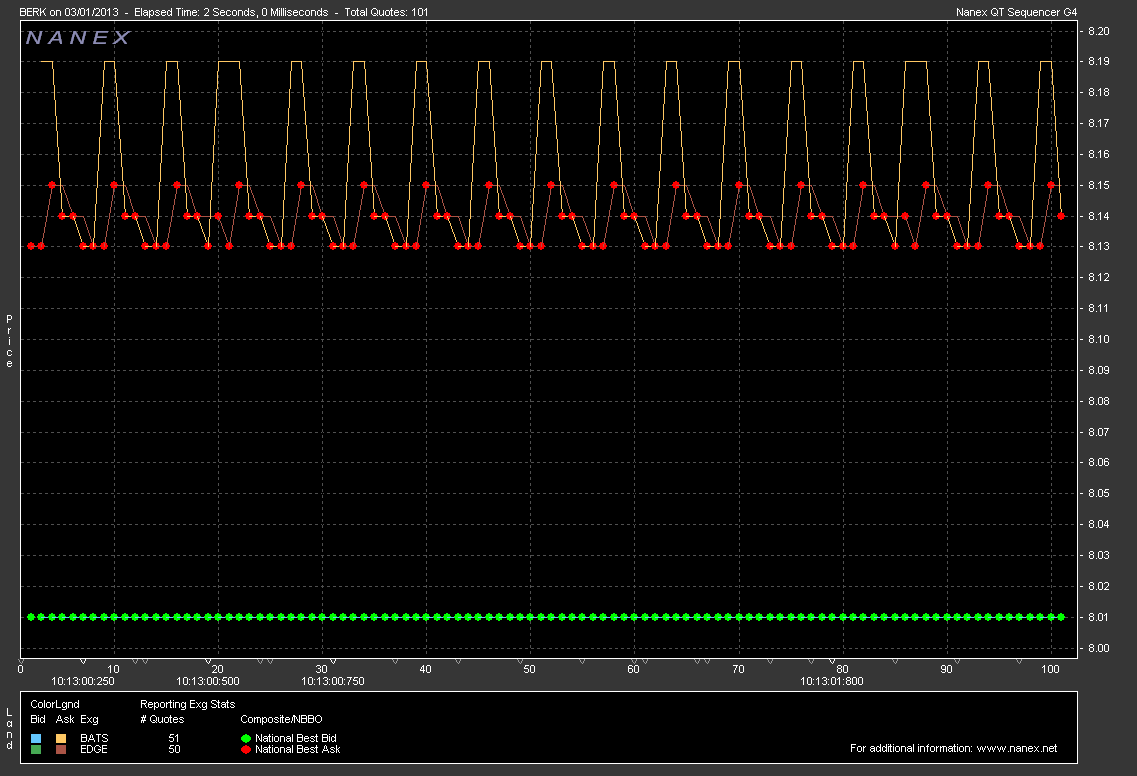The width and height of the screenshot is (1137, 776).
Task: Select the BATS bid blue color swatch
Action: pos(37,738)
